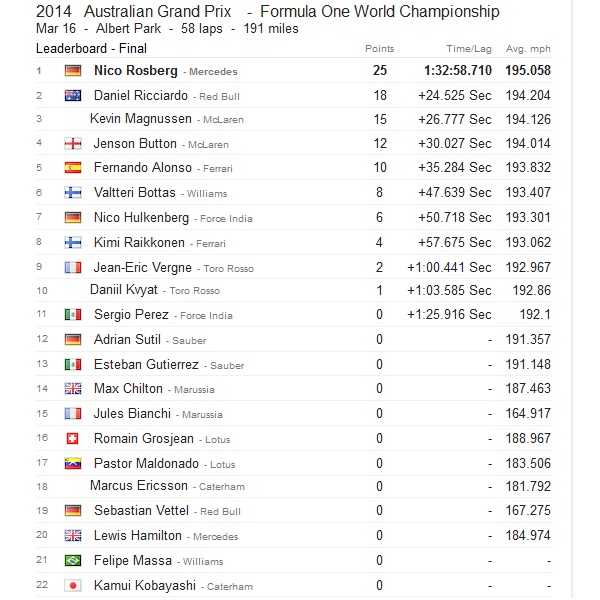Image resolution: width=600 pixels, height=600 pixels.
Task: Click the Brazilian flag beside Felipe Massa
Action: (x=73, y=561)
